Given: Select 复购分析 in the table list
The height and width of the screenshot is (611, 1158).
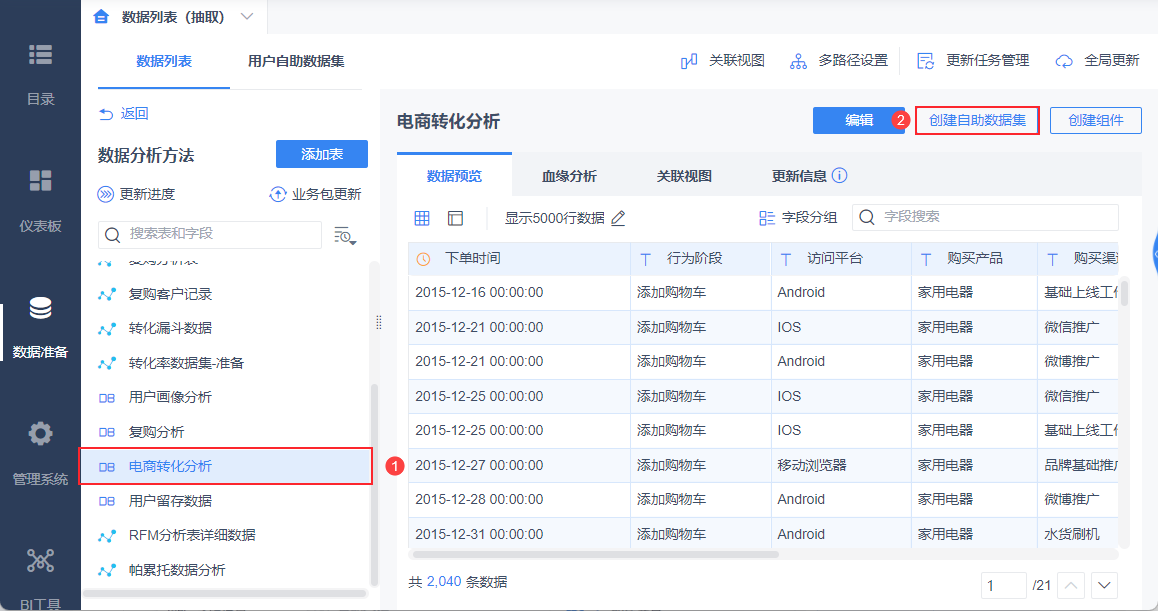Looking at the screenshot, I should pyautogui.click(x=156, y=431).
